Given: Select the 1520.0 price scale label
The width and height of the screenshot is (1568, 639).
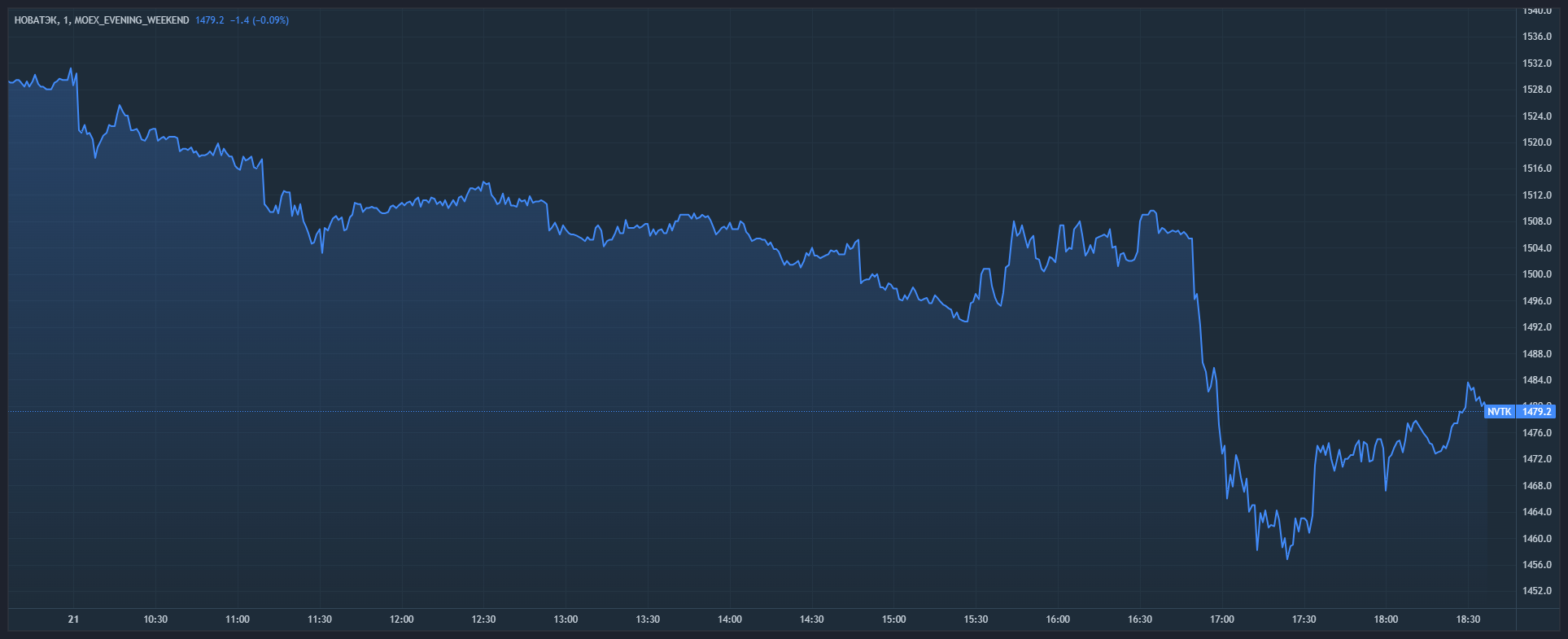Looking at the screenshot, I should (x=1536, y=142).
